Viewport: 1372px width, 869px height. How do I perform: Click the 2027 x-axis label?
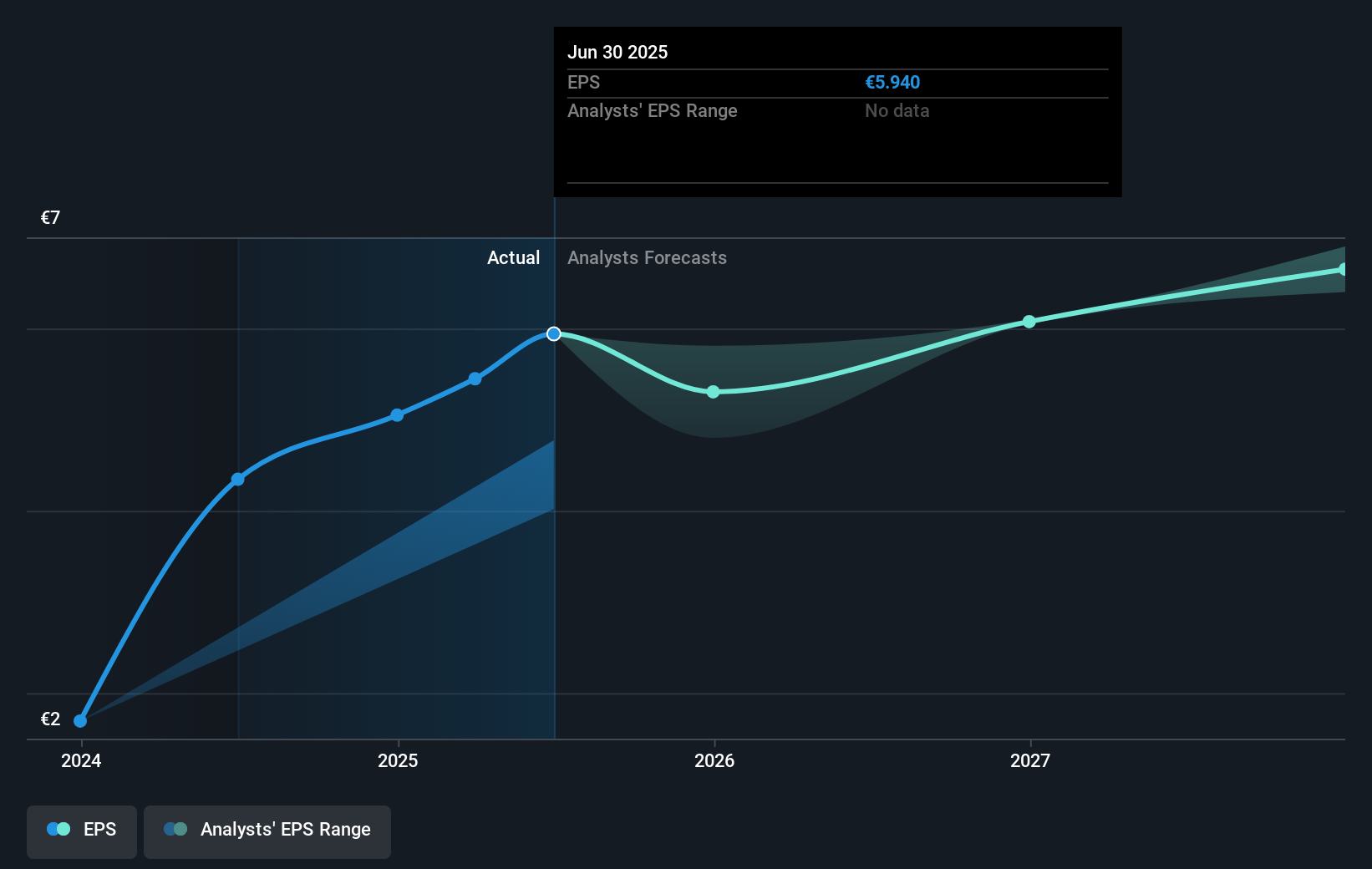(x=1030, y=760)
